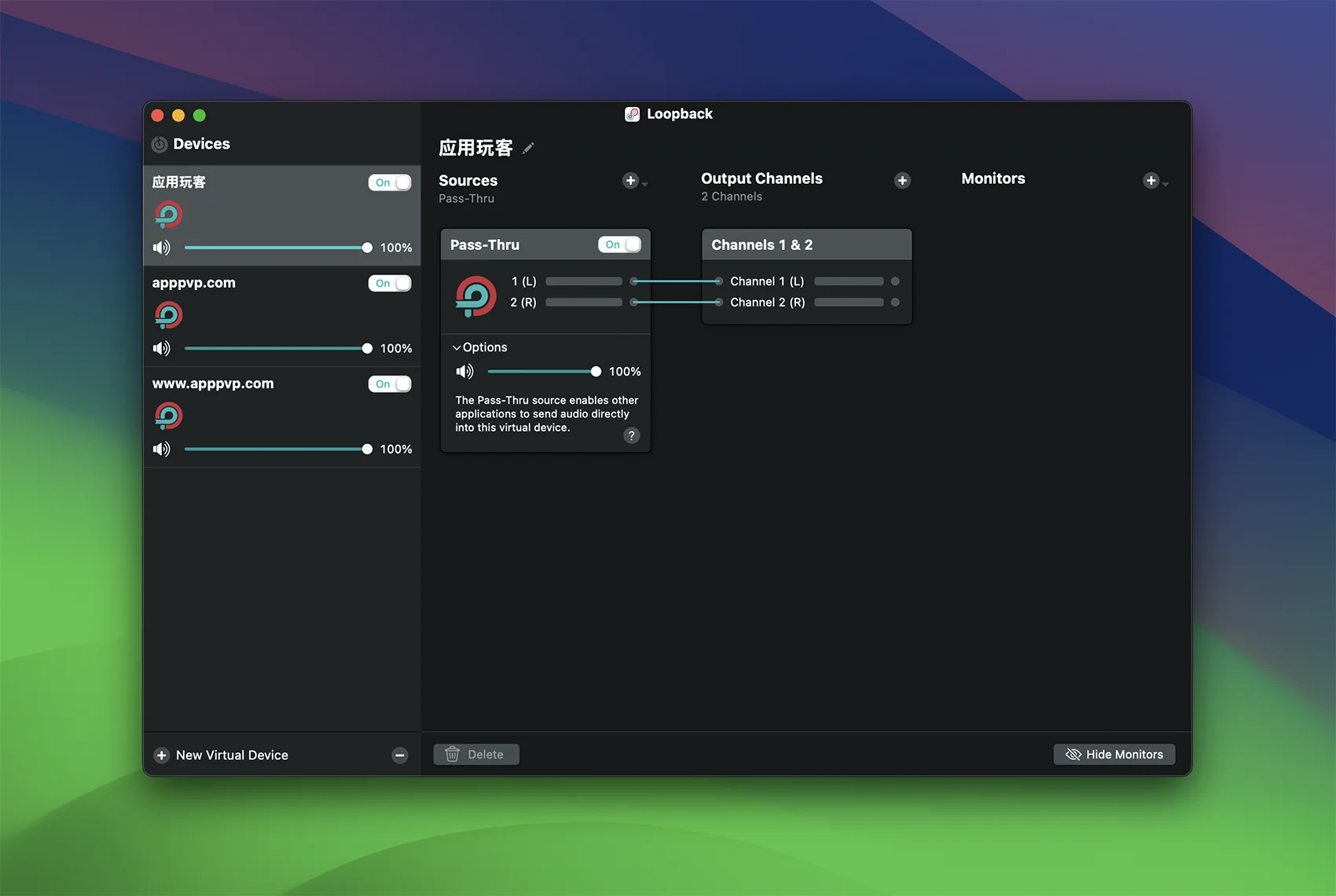Click the Output Channels heading
The width and height of the screenshot is (1336, 896).
coord(762,178)
